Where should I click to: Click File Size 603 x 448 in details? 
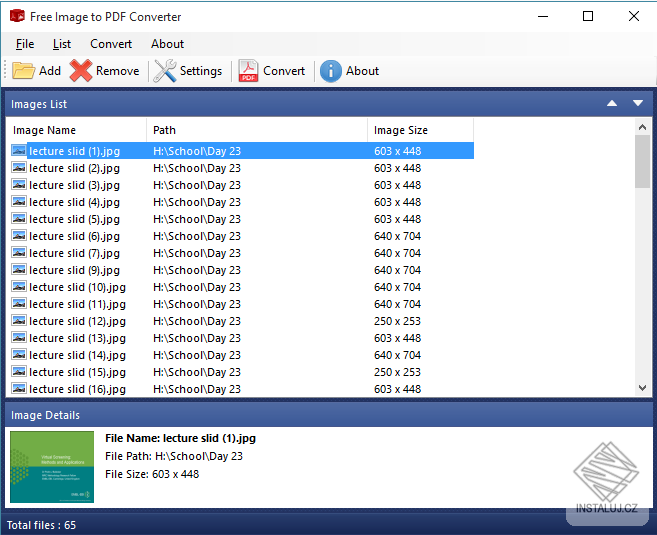(152, 474)
